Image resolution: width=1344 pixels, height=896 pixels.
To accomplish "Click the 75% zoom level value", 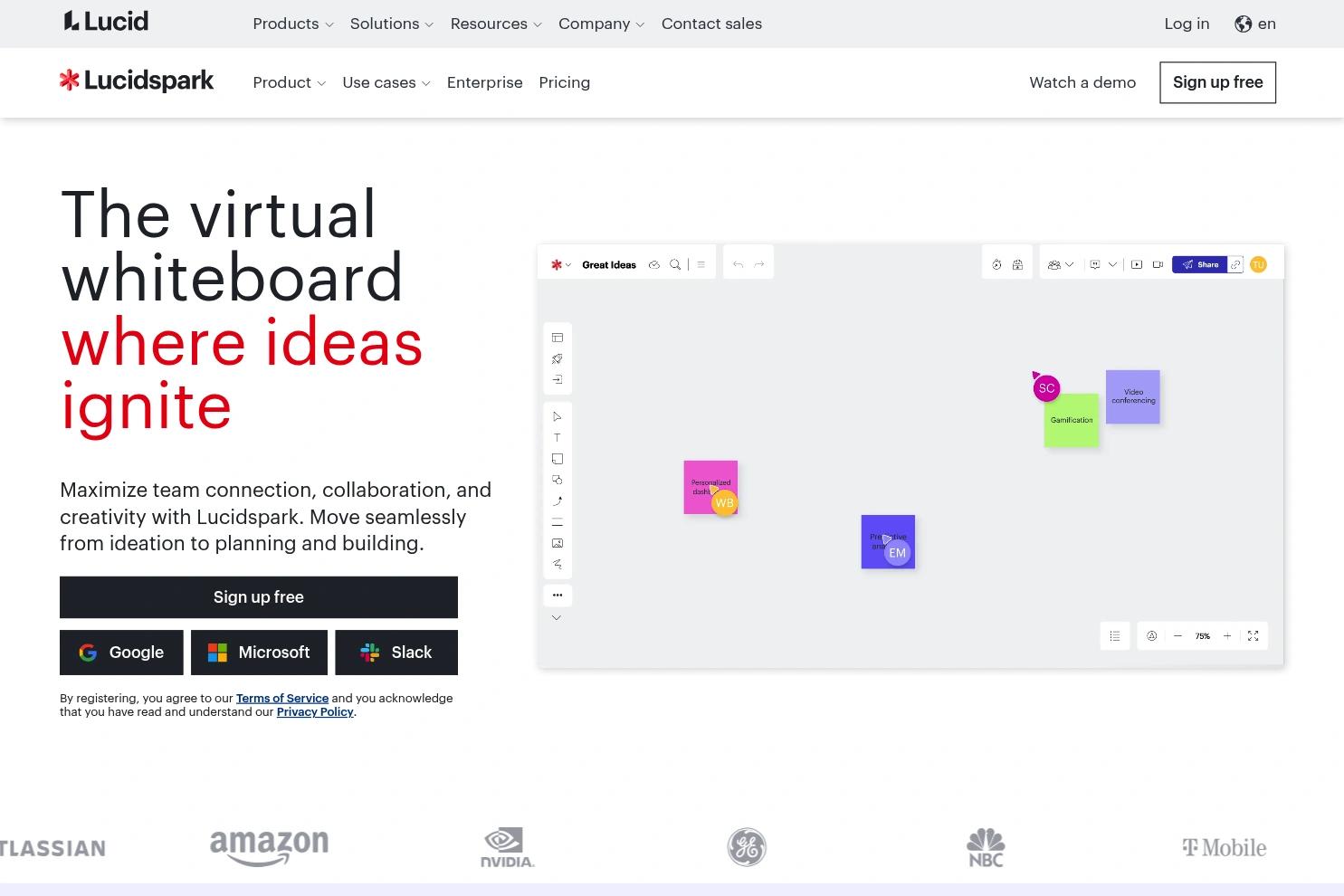I will [x=1202, y=635].
